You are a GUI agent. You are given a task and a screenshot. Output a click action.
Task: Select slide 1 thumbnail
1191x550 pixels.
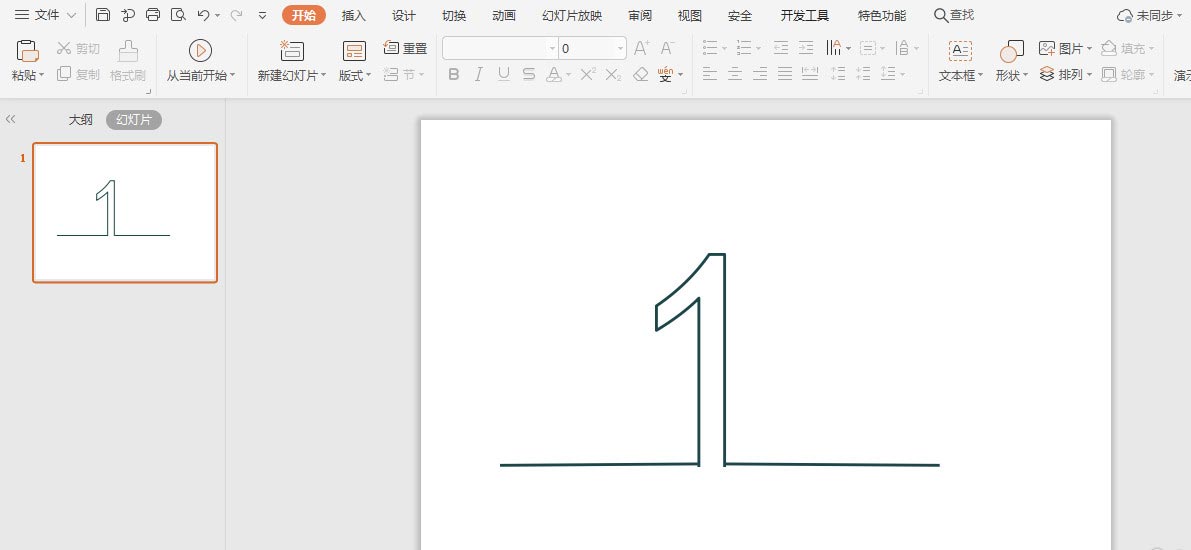coord(125,213)
